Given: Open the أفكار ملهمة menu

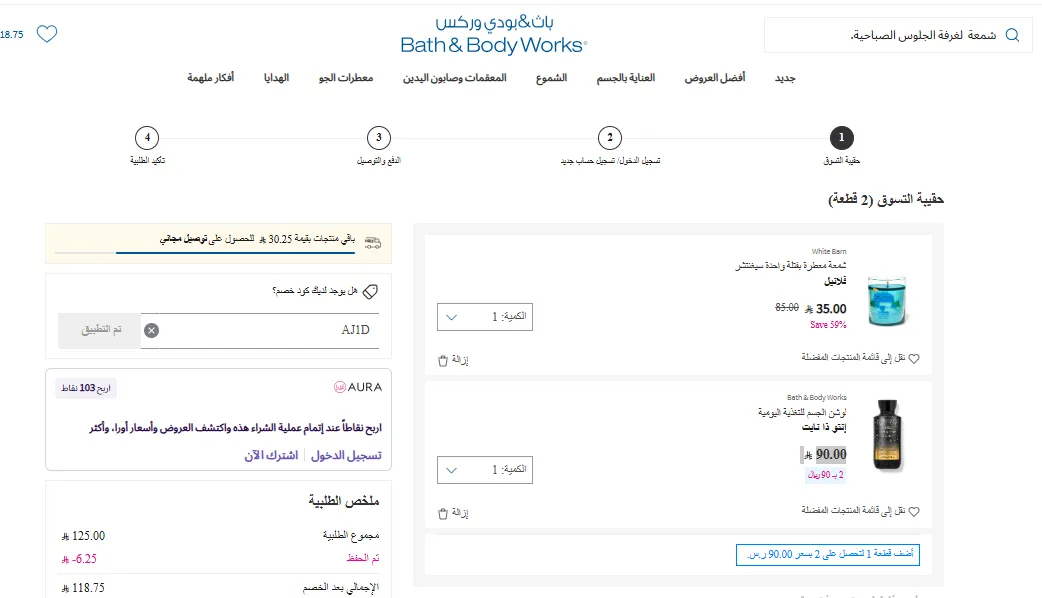Looking at the screenshot, I should click(x=211, y=78).
